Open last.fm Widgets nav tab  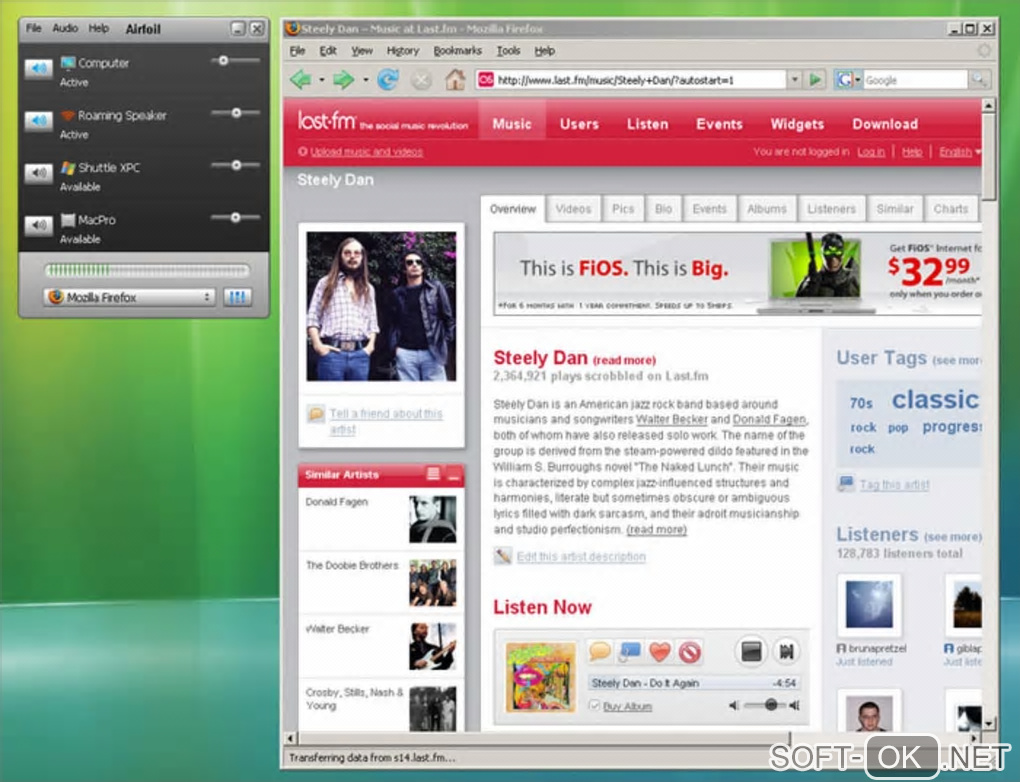point(797,124)
